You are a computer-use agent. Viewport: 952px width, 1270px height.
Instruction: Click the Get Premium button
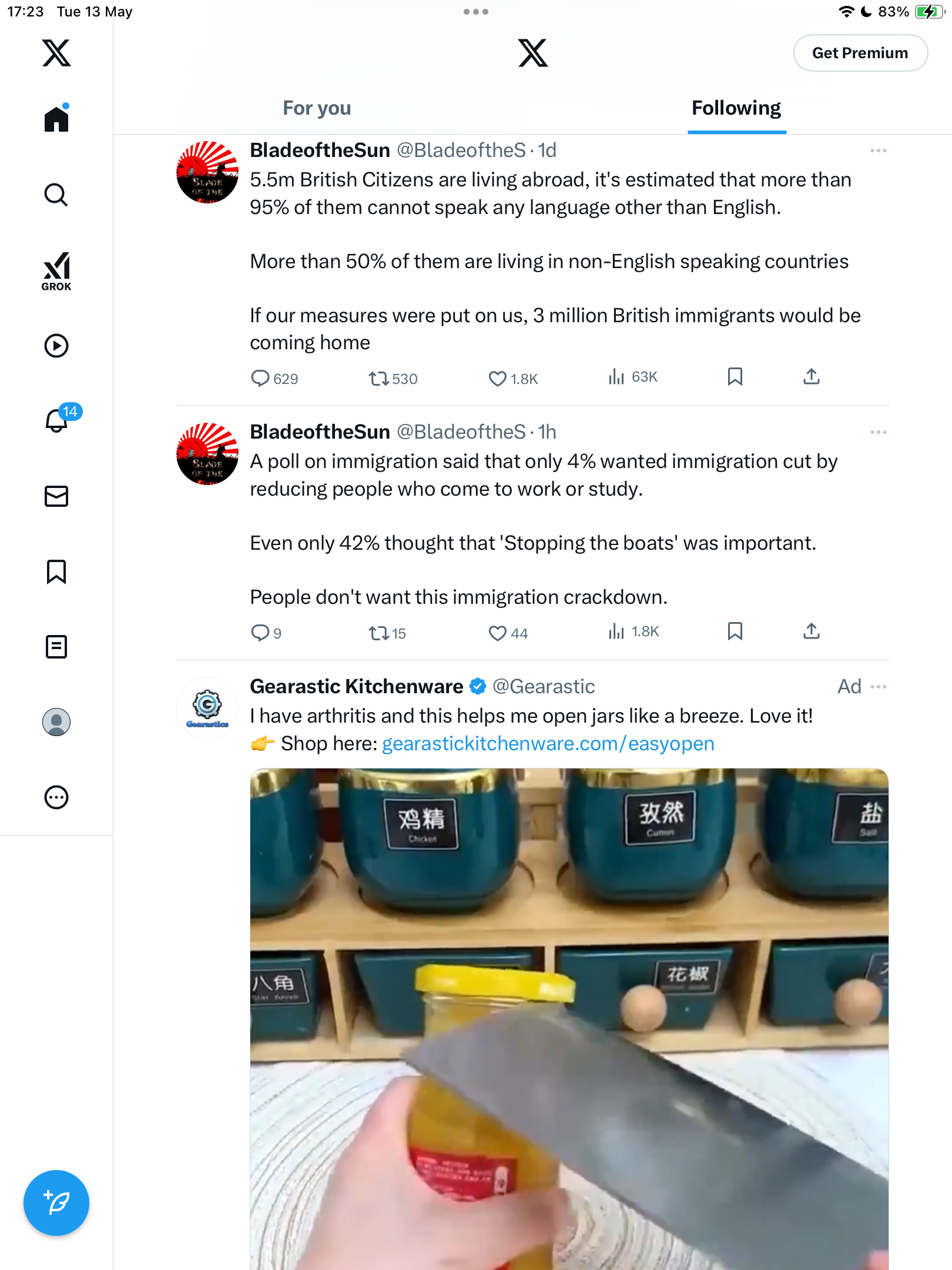tap(860, 53)
